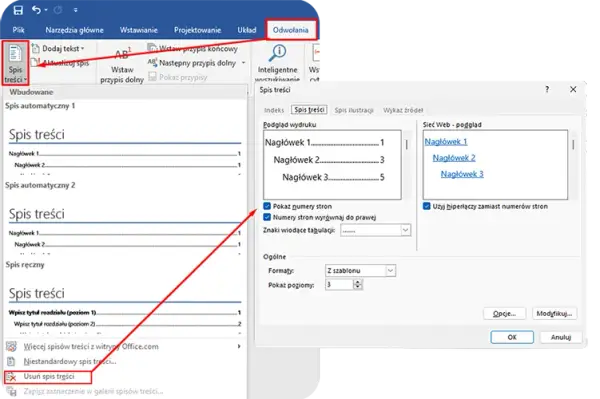Image resolution: width=600 pixels, height=399 pixels.
Task: Open Następny przypis dolny dropdown arrow
Action: pos(243,63)
